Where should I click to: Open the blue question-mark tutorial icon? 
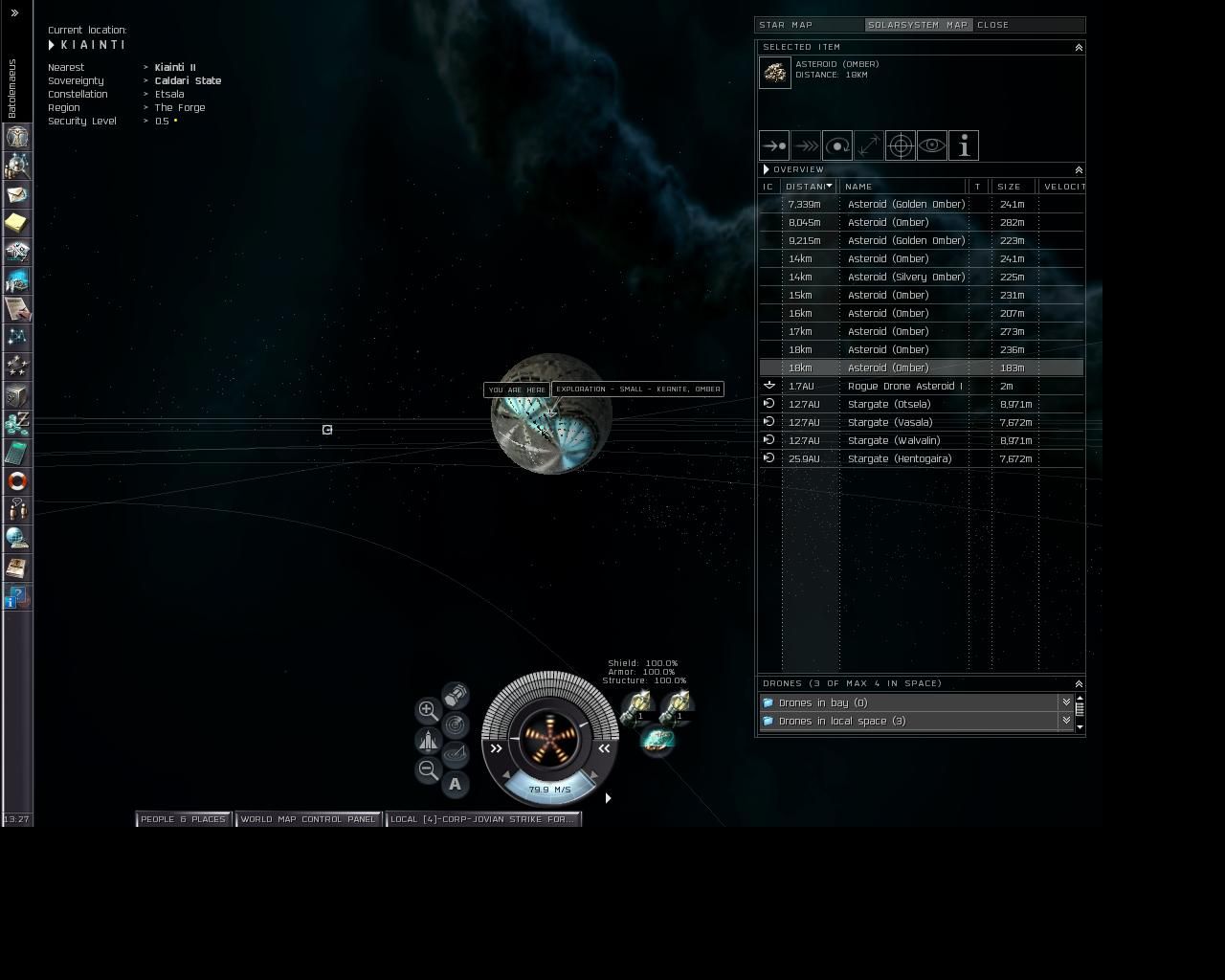(x=17, y=596)
